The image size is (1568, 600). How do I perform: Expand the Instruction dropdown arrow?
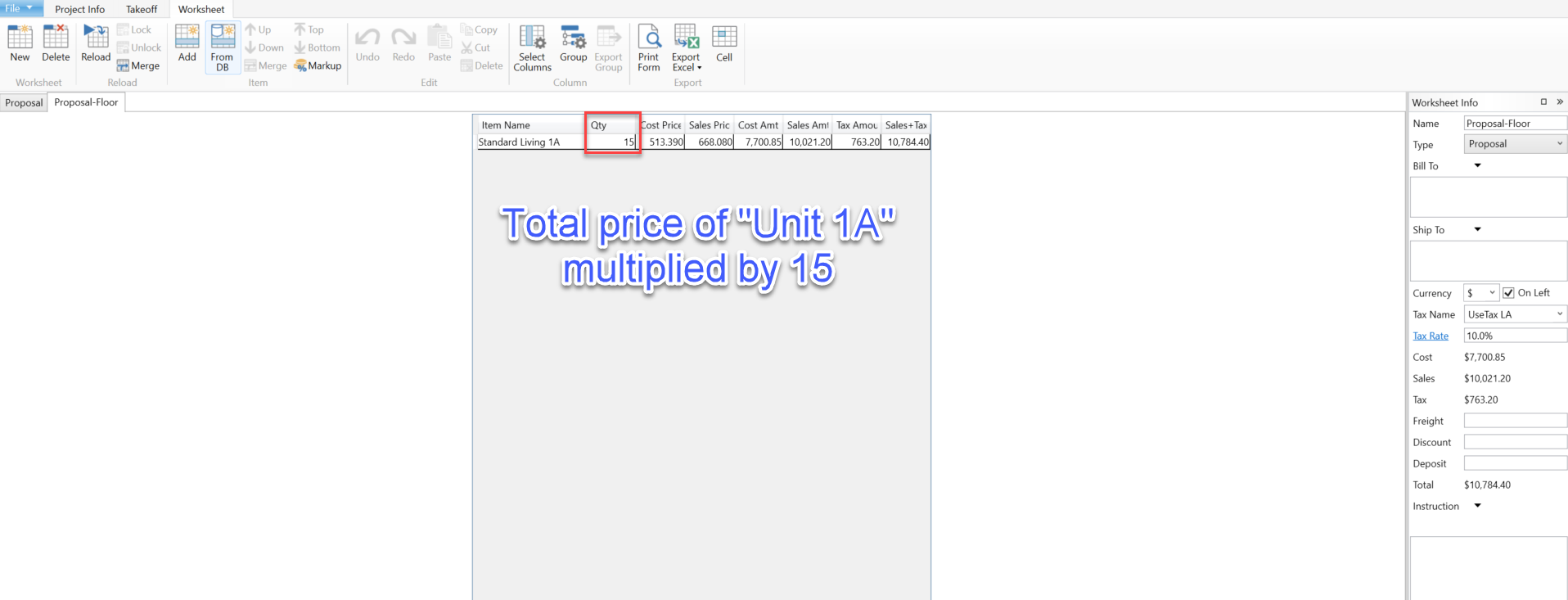point(1477,506)
